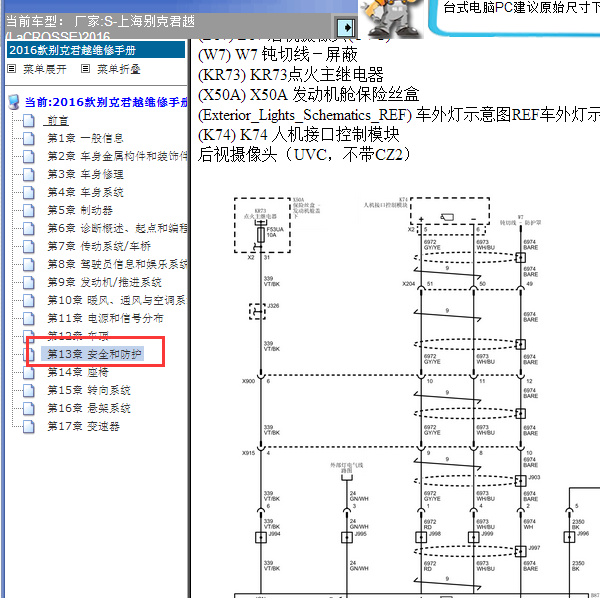Viewport: 600px width, 598px height.
Task: Click the page icon beside 第1章 一般信息
Action: point(29,139)
